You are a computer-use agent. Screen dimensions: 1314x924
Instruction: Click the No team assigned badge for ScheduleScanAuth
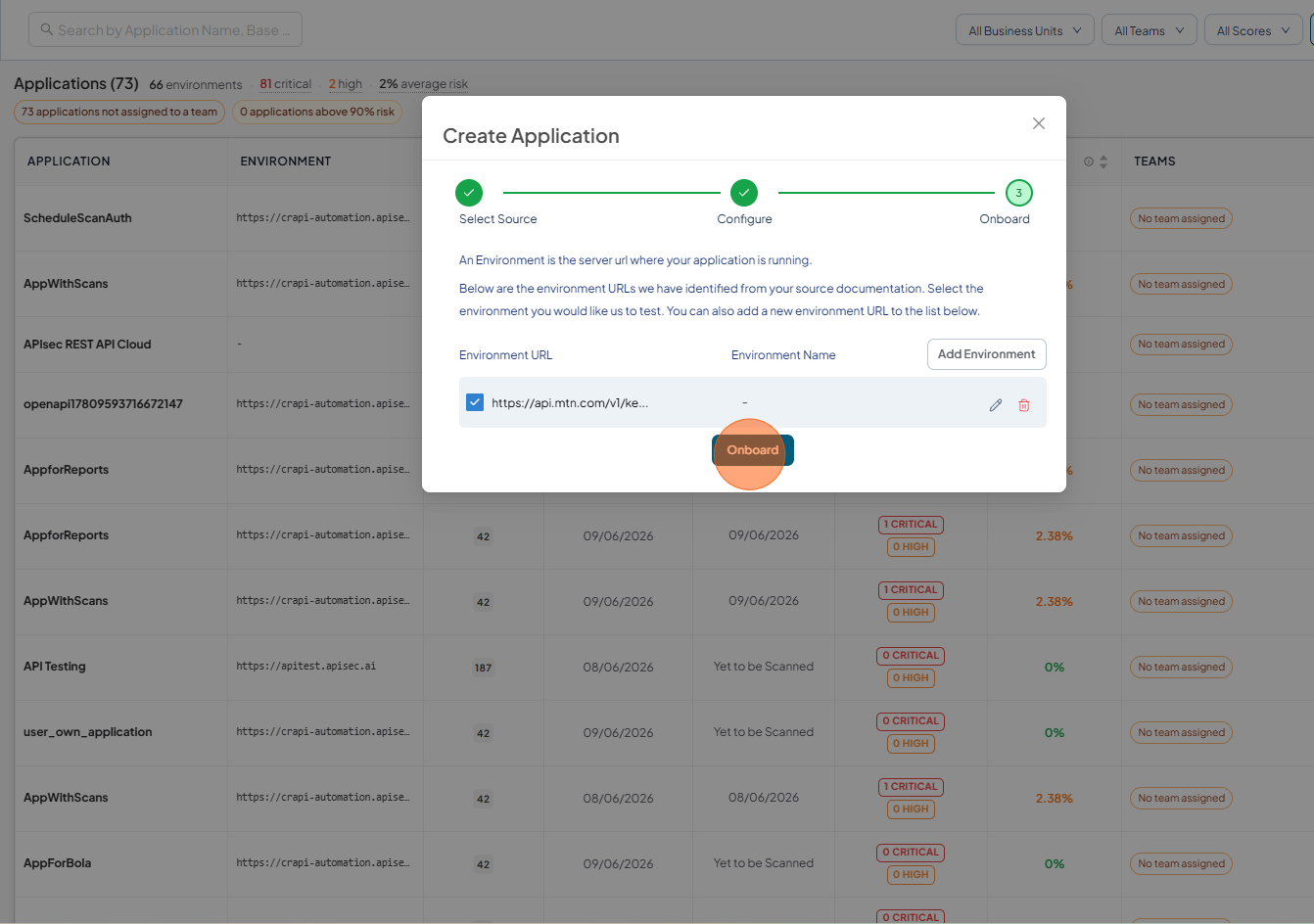1181,219
